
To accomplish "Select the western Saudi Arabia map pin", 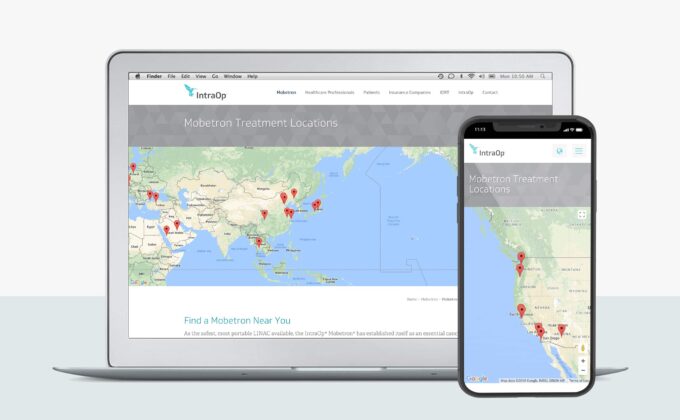I will coord(167,230).
